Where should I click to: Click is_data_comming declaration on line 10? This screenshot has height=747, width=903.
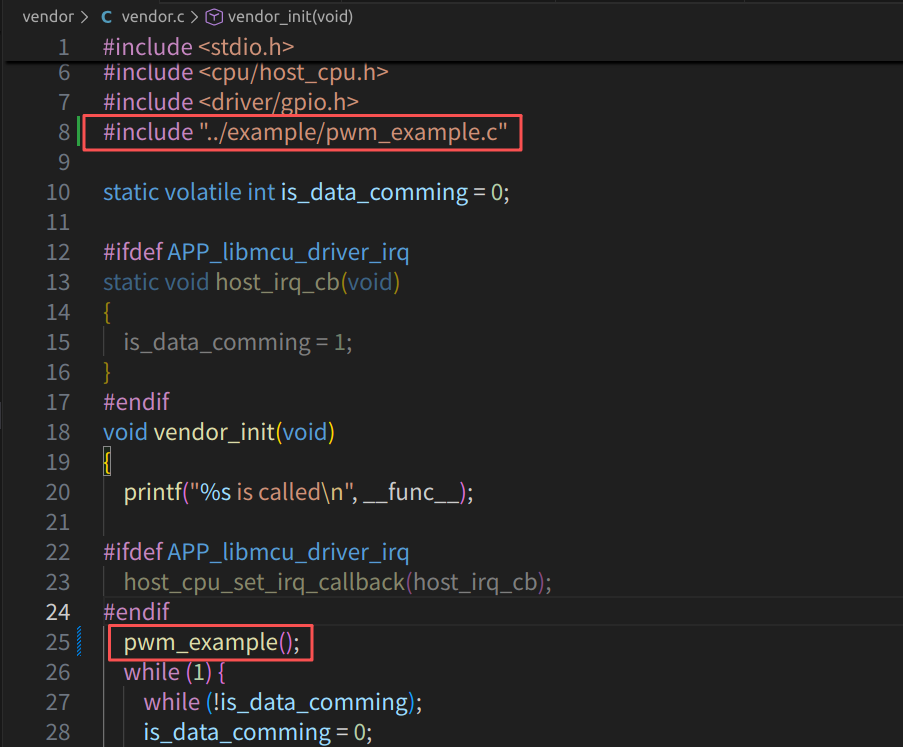374,192
